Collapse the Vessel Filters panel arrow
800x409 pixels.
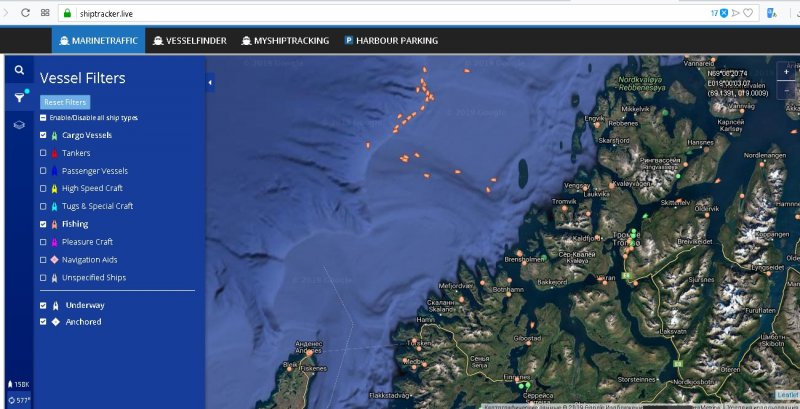(x=210, y=84)
